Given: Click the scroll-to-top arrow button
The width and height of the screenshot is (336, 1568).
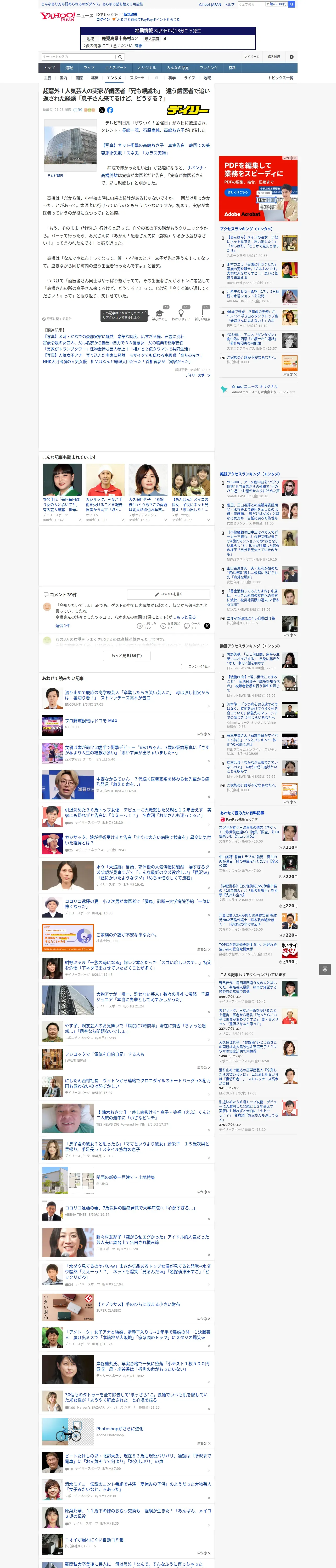Looking at the screenshot, I should (325, 970).
